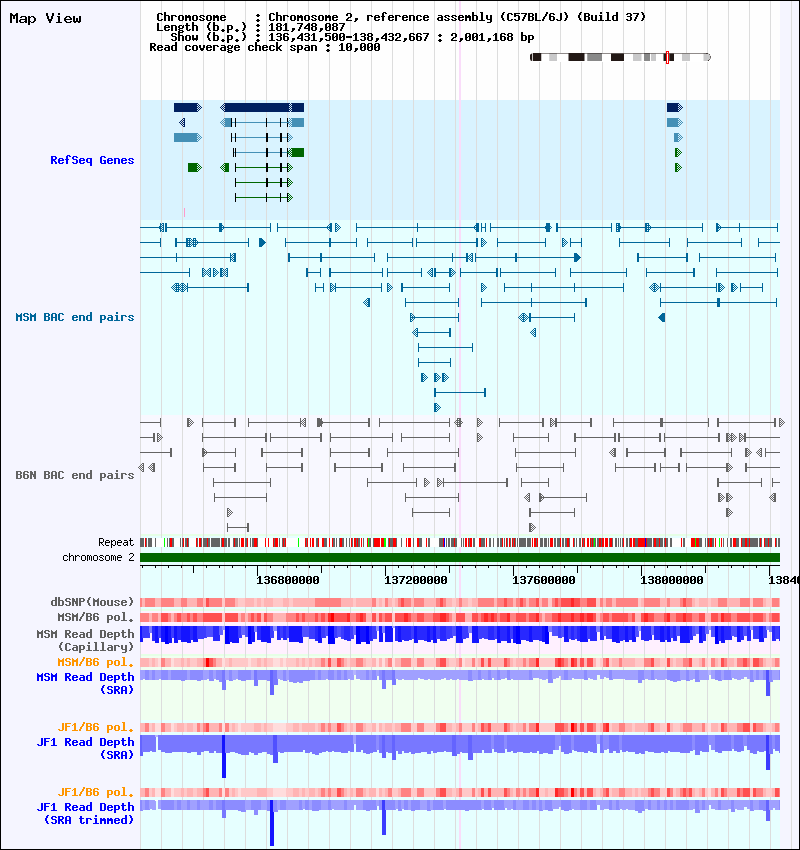Click the Repeat track strip

pyautogui.click(x=460, y=542)
